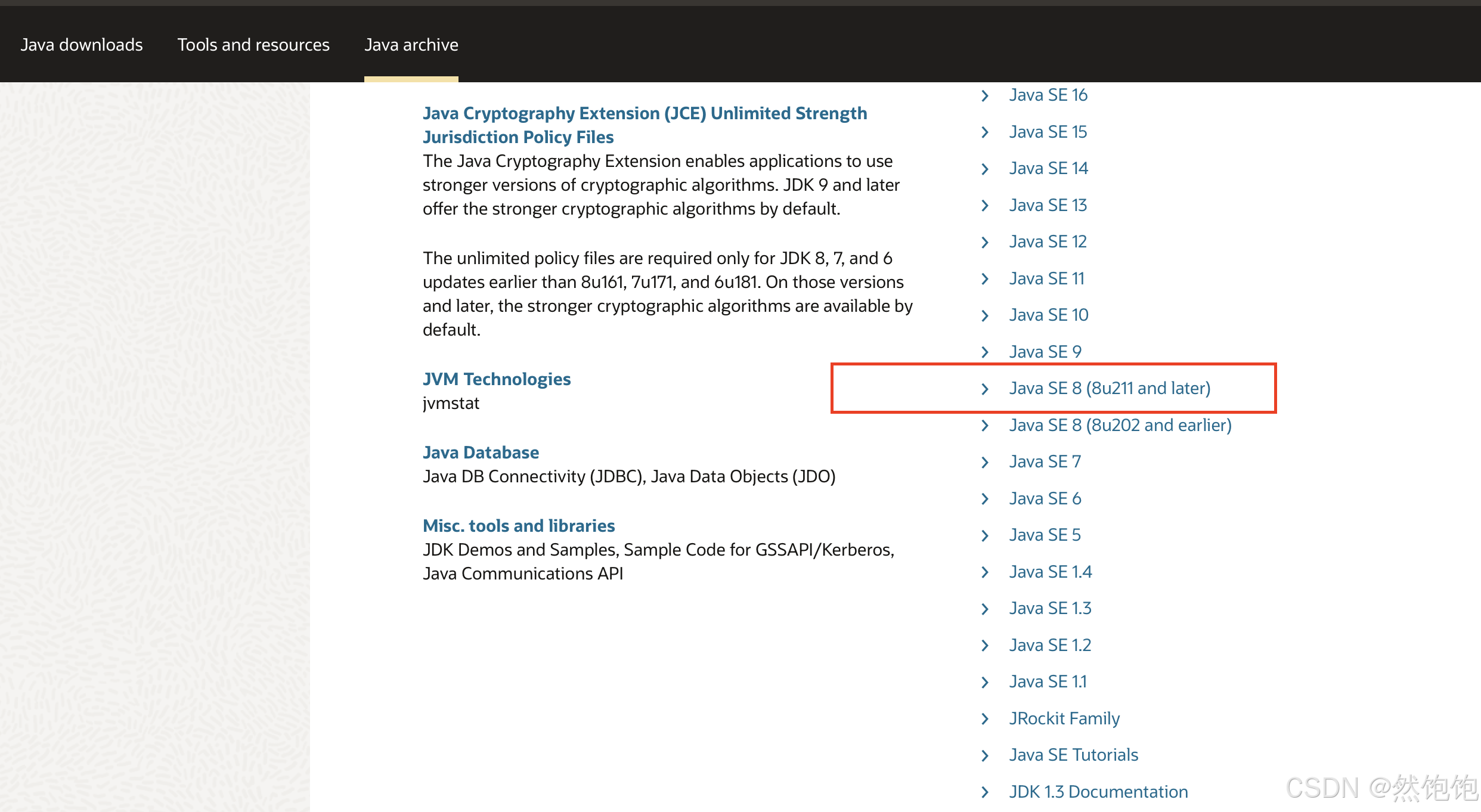Open the JDK 1.3 Documentation link
This screenshot has width=1481, height=812.
[1099, 792]
